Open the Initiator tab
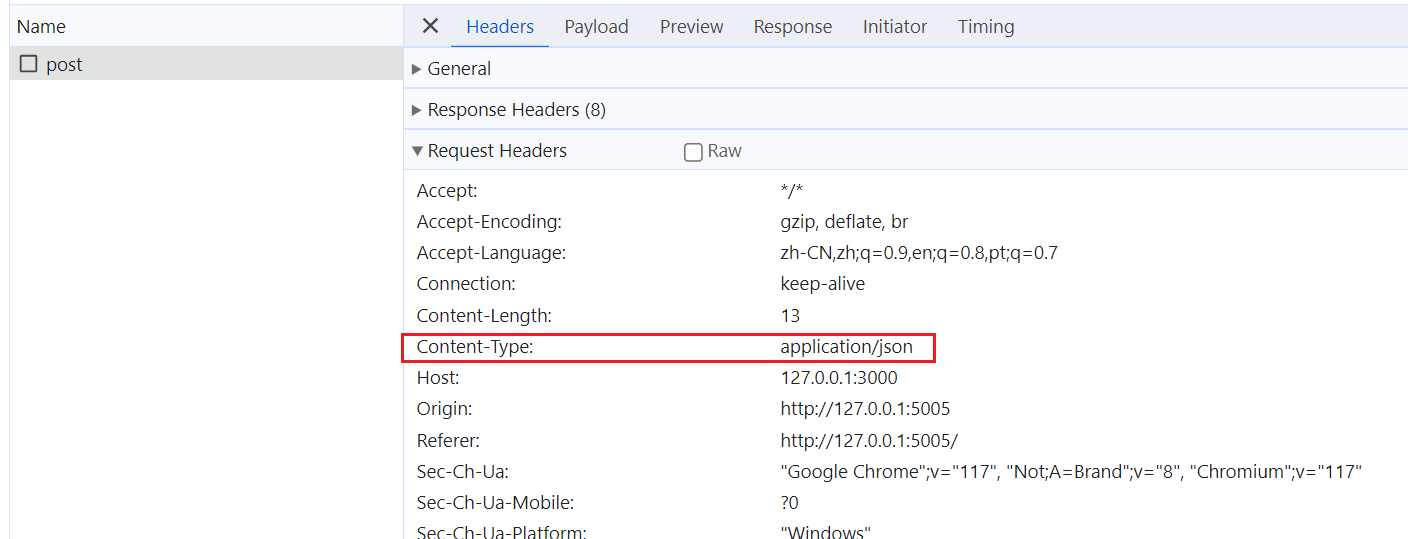 (894, 27)
